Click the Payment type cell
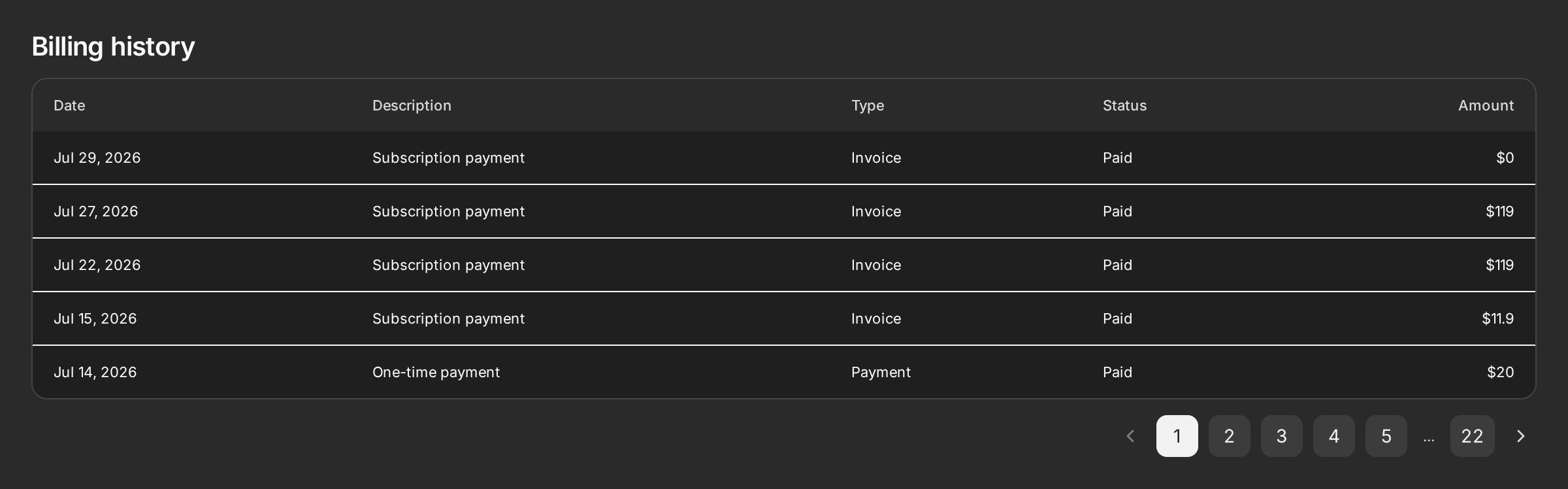The height and width of the screenshot is (489, 1568). (x=881, y=373)
